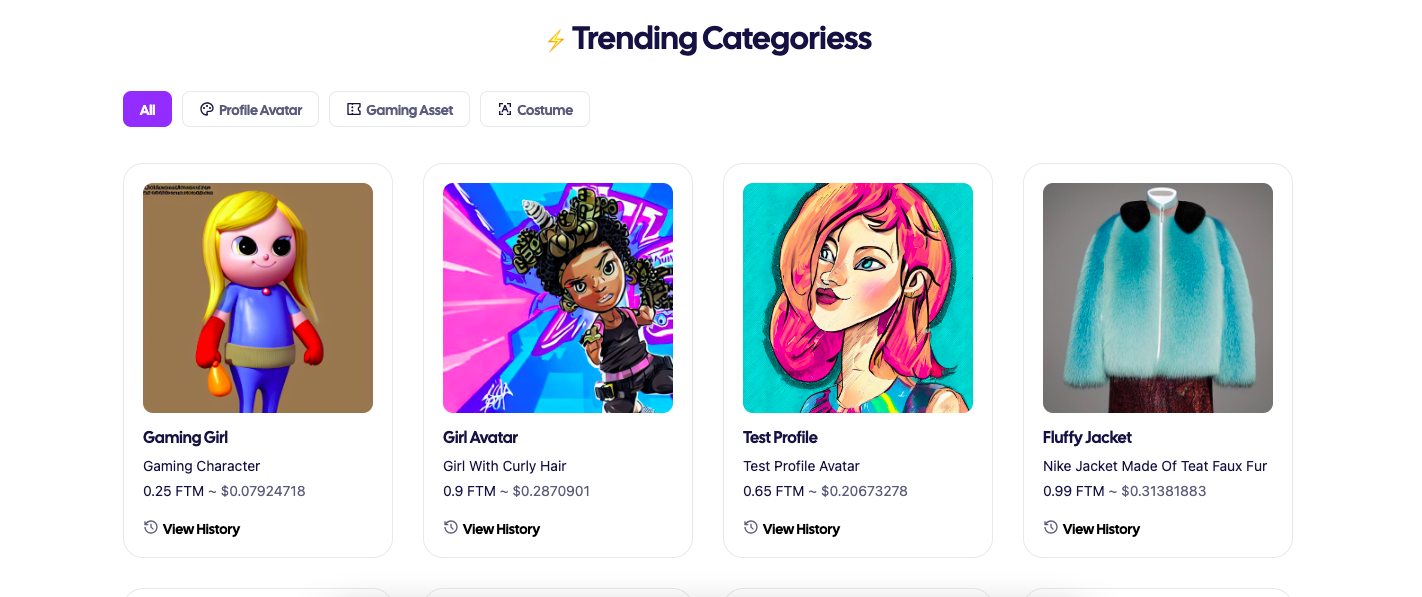Open the Girl Avatar curly hair image
1422x597 pixels.
[x=558, y=298]
